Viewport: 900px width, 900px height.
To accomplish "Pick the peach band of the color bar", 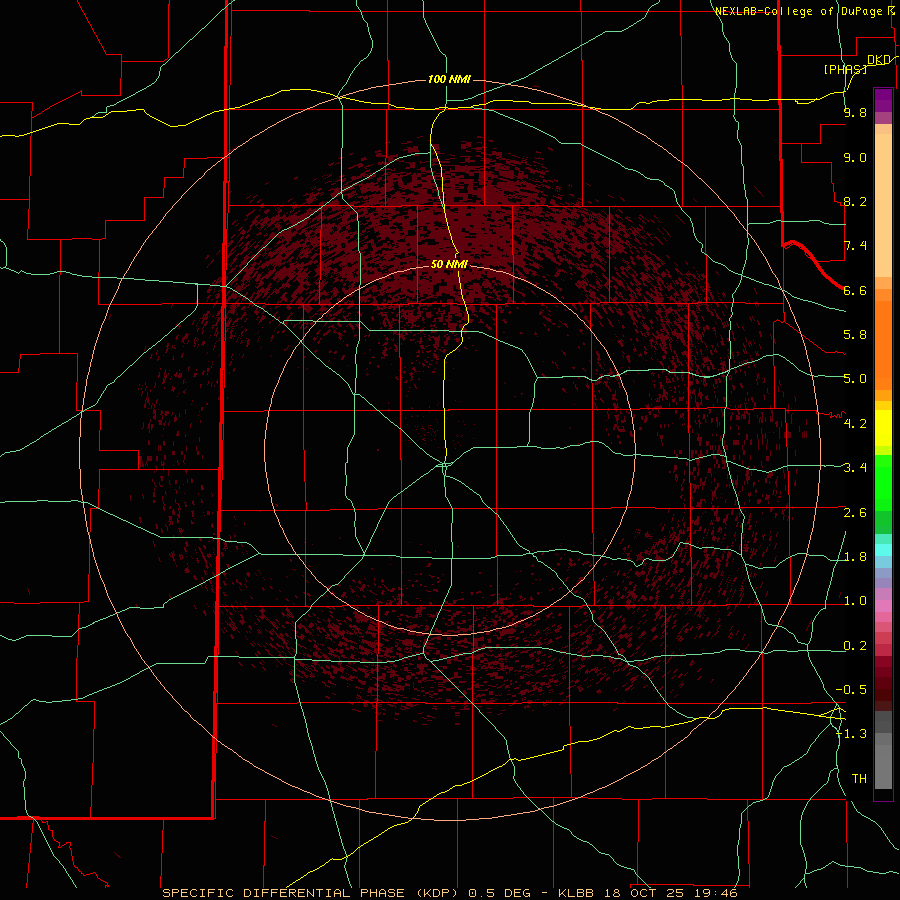I will click(x=883, y=207).
